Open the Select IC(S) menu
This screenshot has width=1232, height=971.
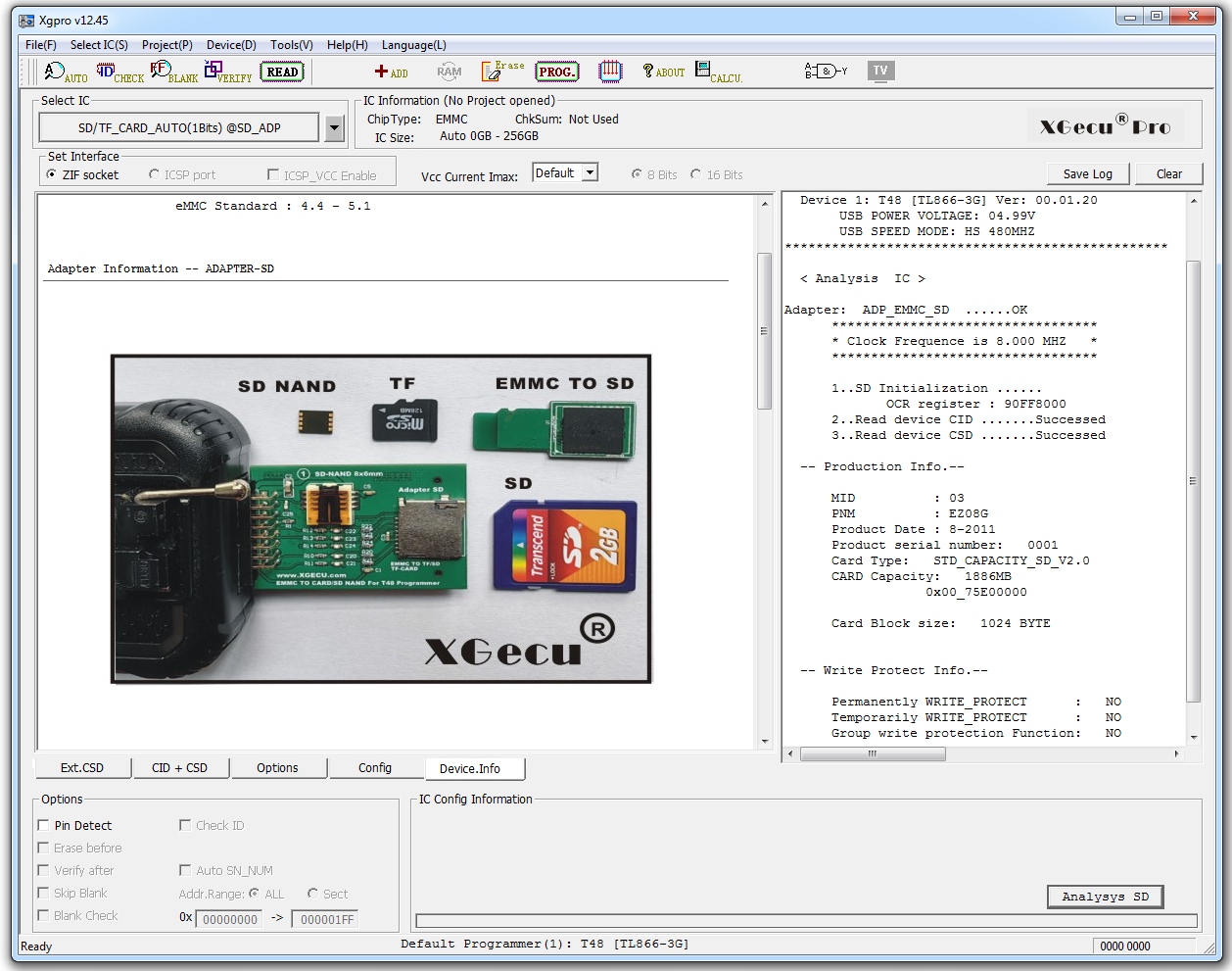pyautogui.click(x=99, y=45)
